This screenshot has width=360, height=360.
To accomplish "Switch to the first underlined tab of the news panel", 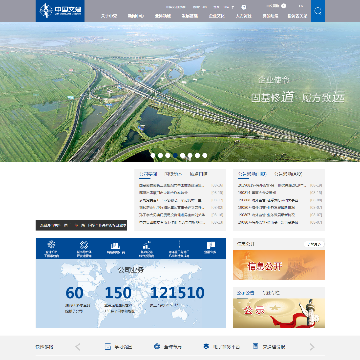I will click(x=148, y=174).
